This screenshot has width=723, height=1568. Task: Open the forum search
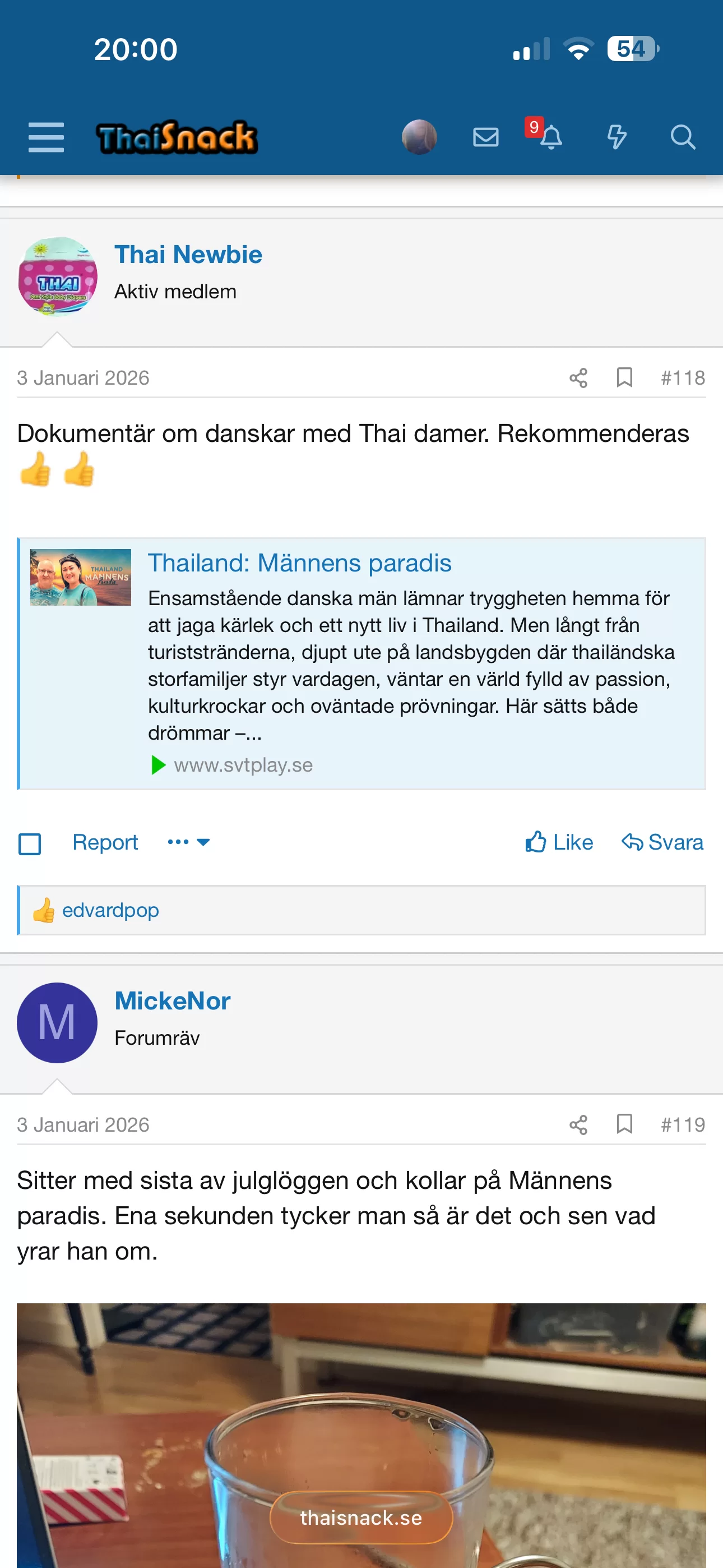pyautogui.click(x=682, y=137)
